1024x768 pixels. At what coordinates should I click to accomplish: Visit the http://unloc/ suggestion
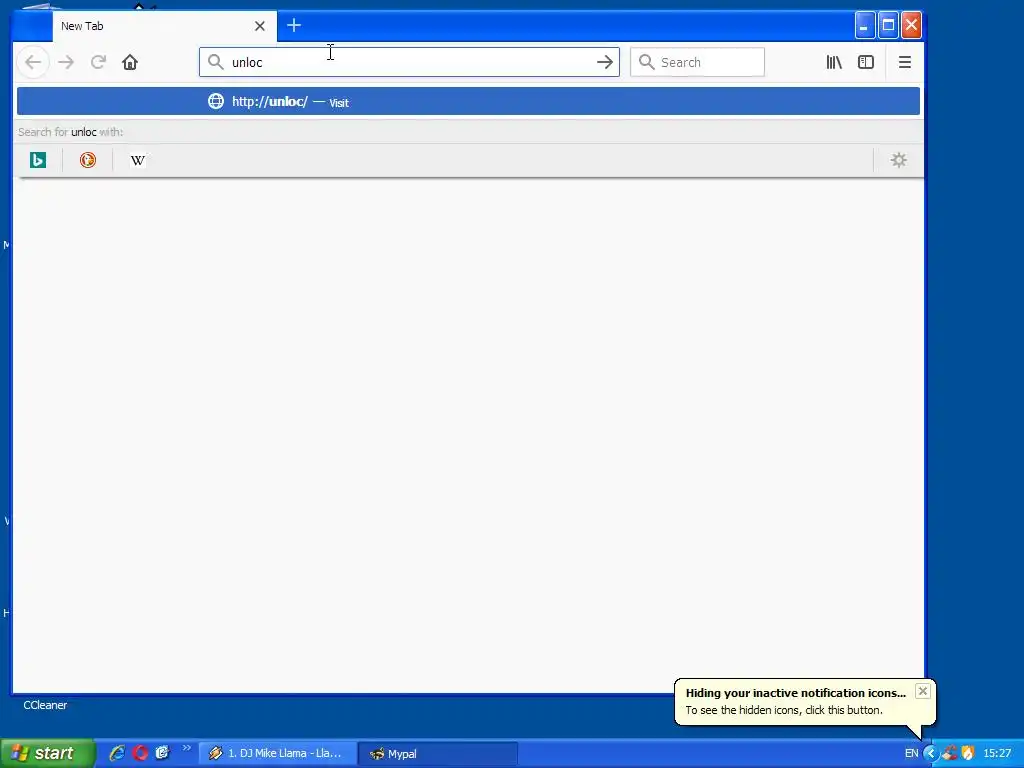pos(468,101)
